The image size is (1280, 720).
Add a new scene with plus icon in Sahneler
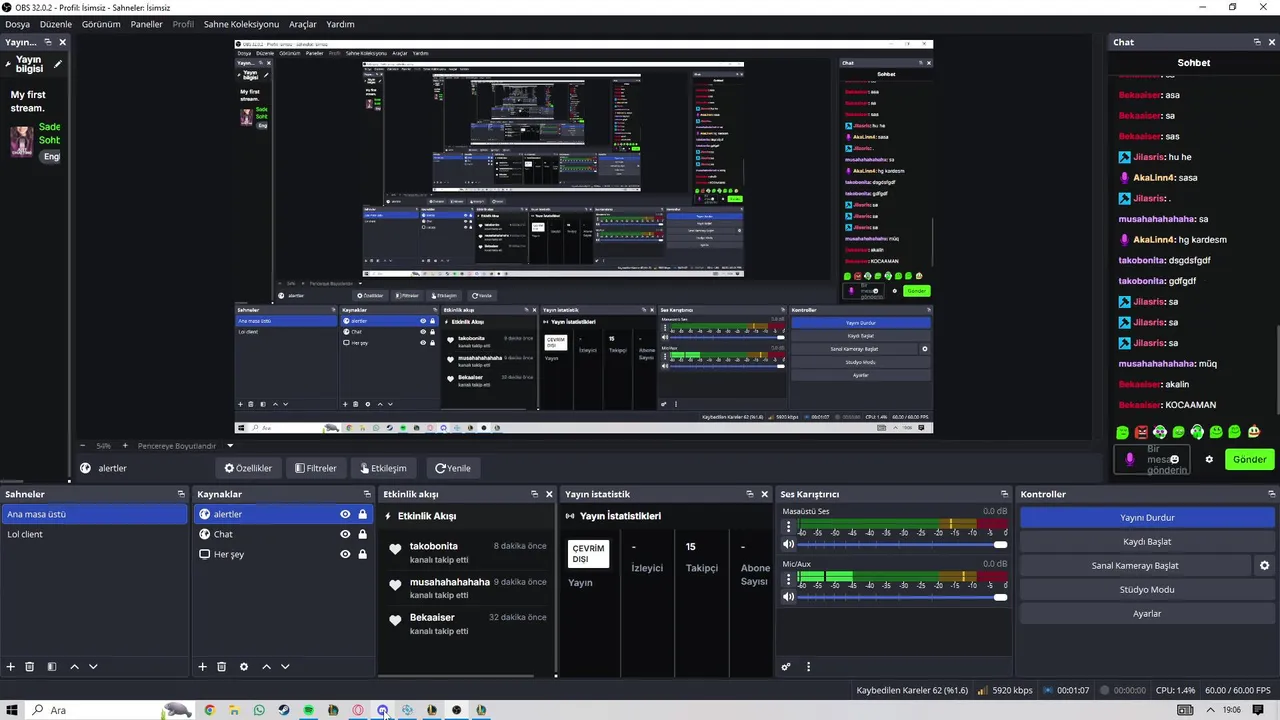11,667
